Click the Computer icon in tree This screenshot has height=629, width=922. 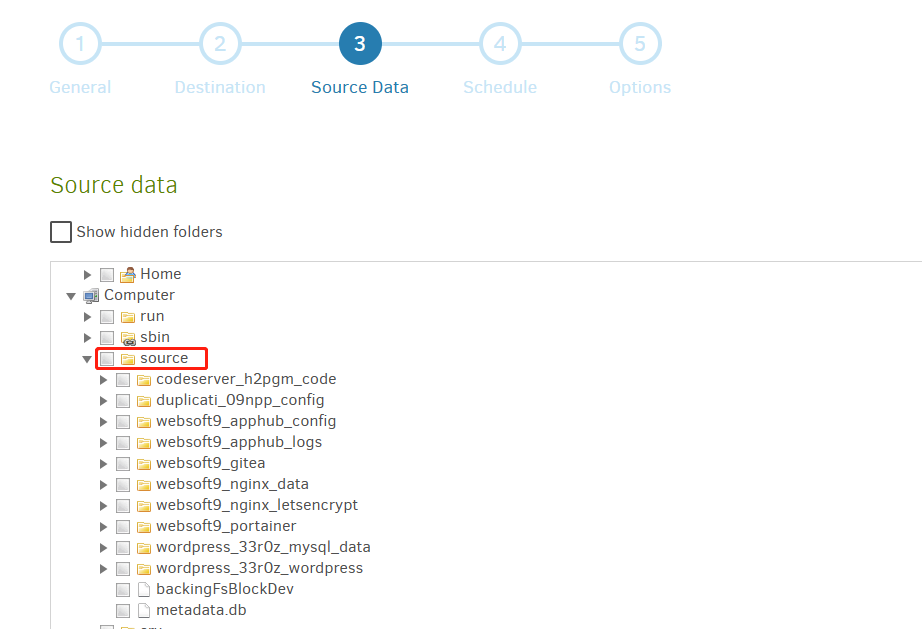coord(92,295)
